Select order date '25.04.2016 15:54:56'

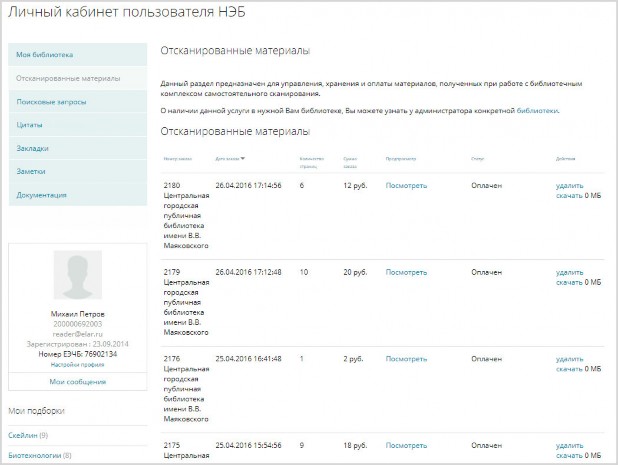pos(248,445)
